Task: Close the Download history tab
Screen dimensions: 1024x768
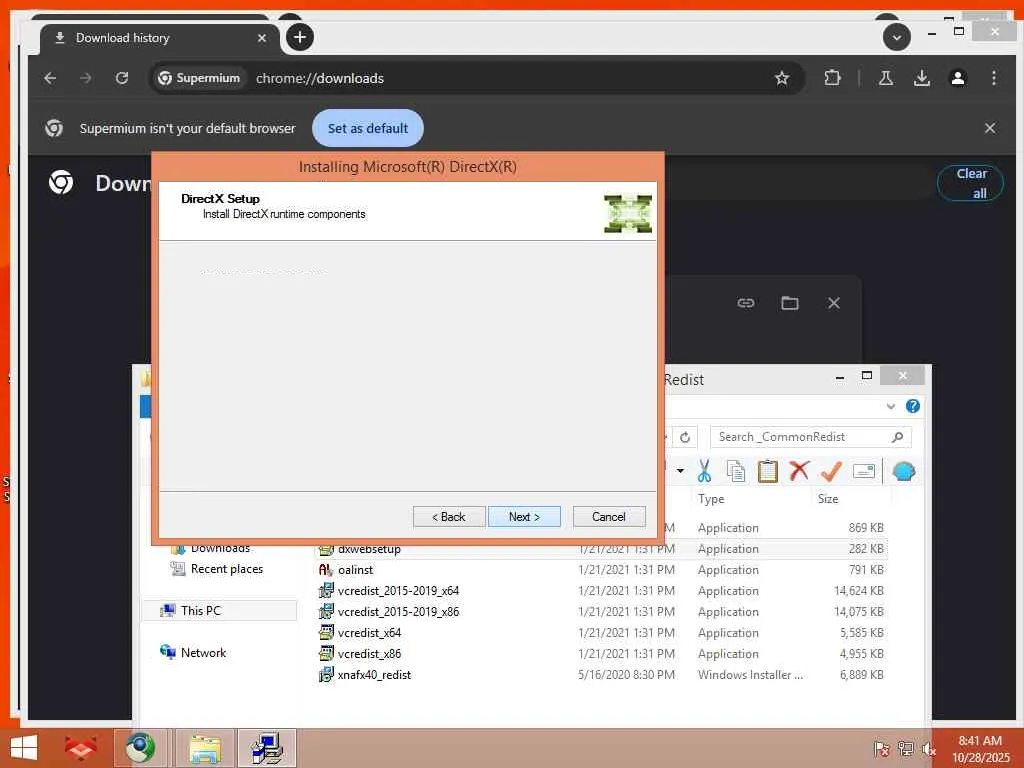Action: point(262,38)
